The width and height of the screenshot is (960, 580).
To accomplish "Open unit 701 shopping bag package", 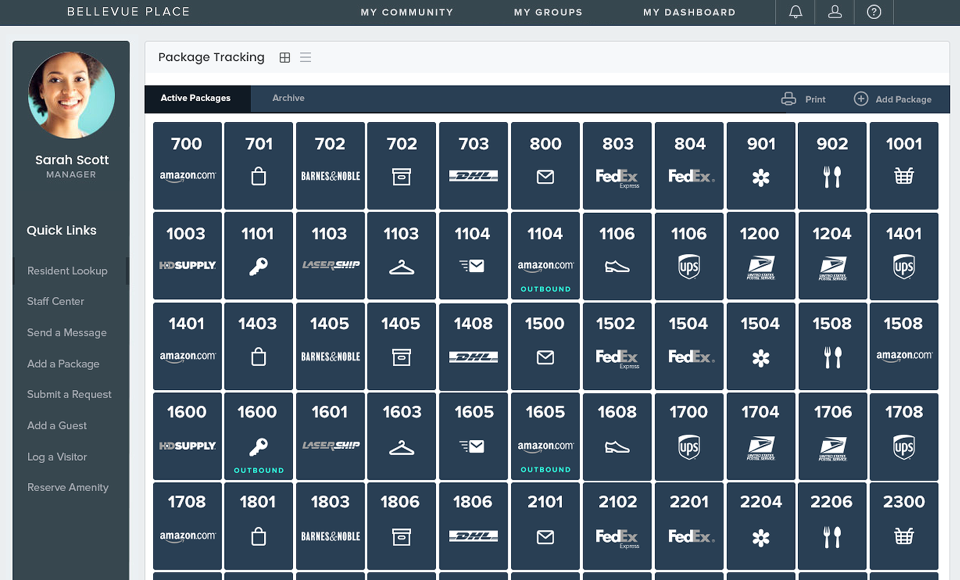I will coord(258,165).
